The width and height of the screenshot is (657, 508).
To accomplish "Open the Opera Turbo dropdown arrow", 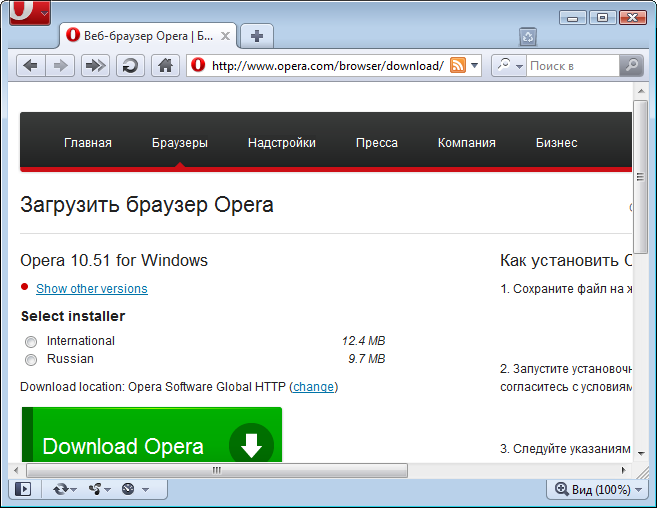I will pyautogui.click(x=145, y=489).
